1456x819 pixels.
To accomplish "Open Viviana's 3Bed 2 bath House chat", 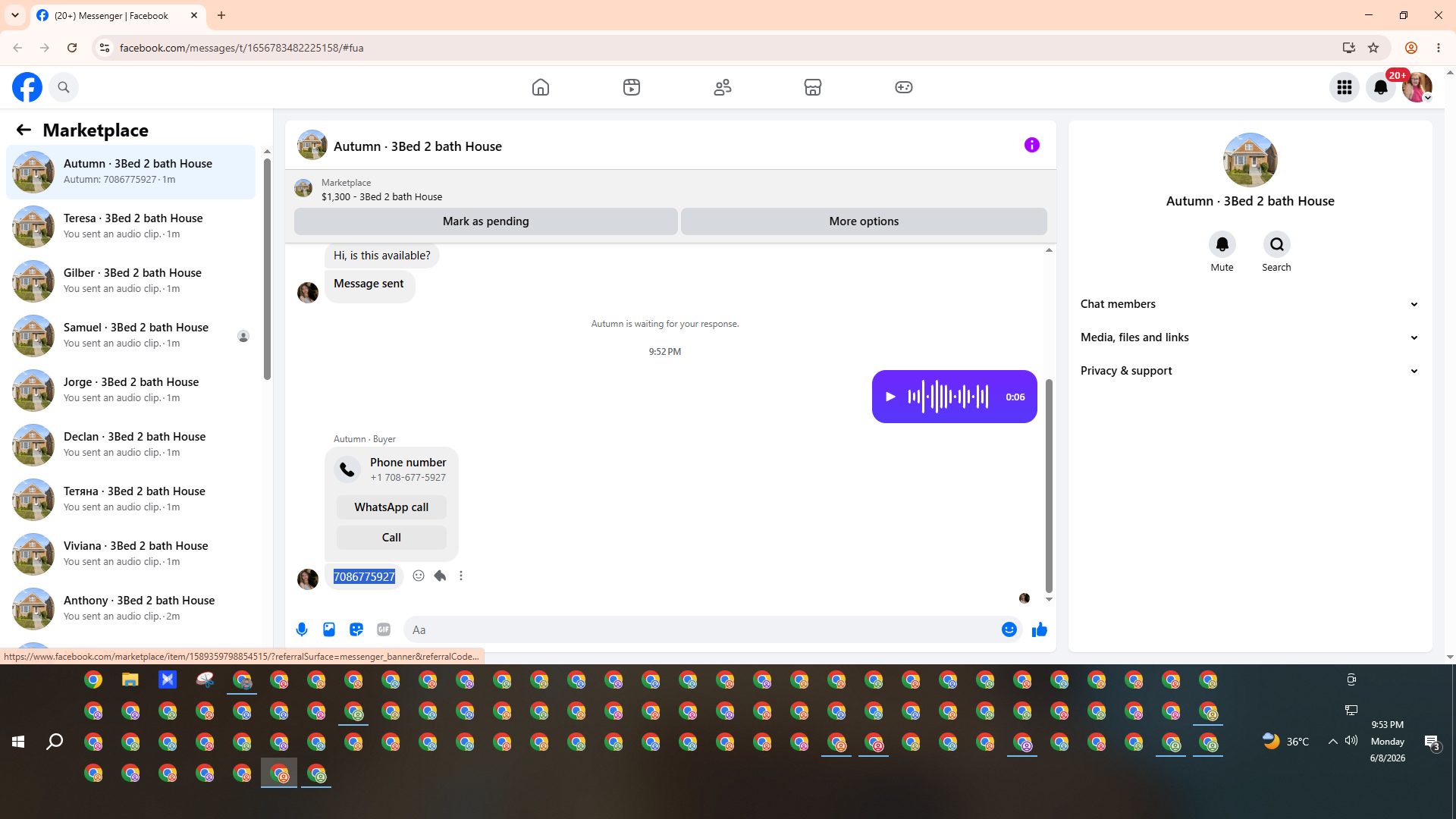I will [130, 554].
